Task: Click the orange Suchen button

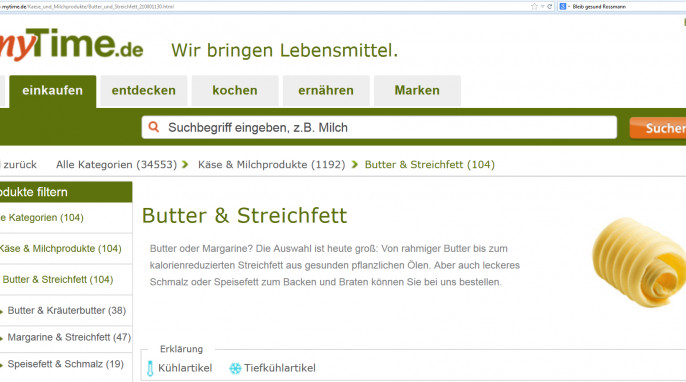Action: 658,128
